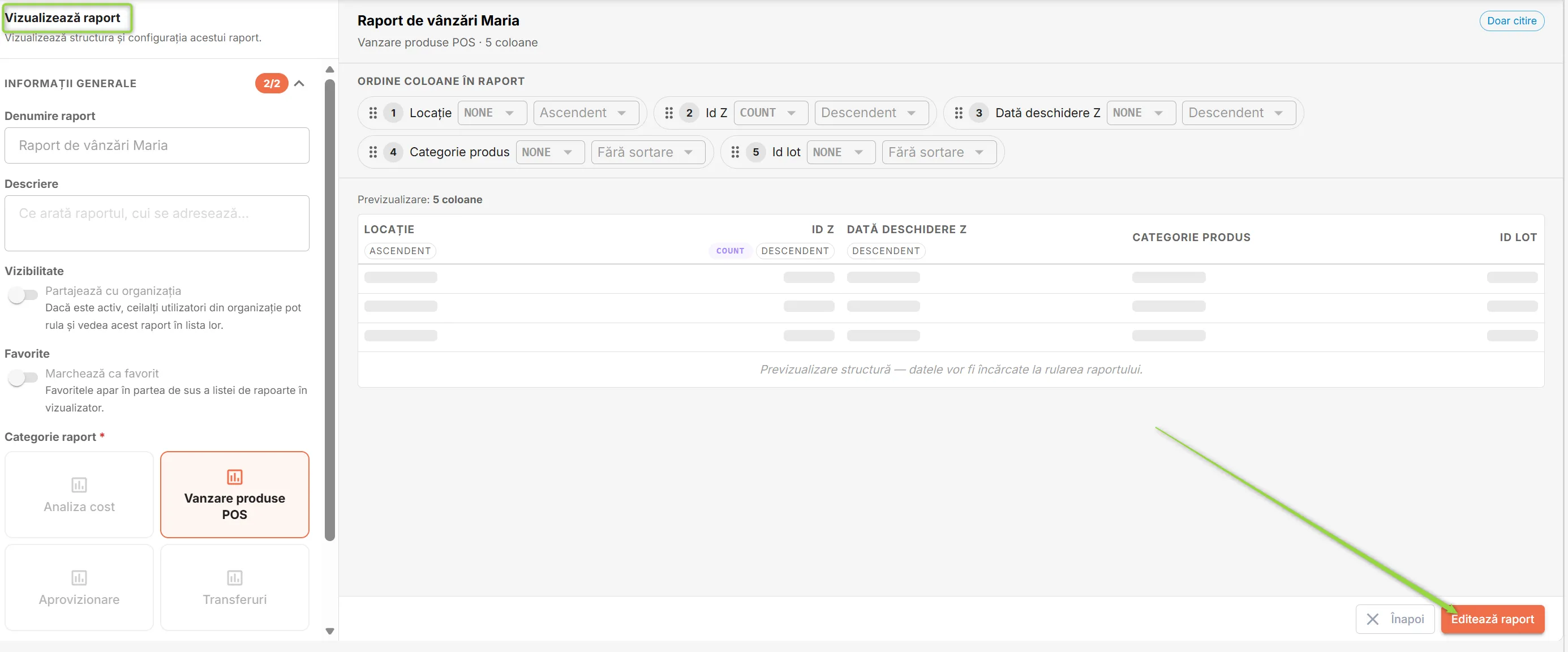Screen dimensions: 1568x652
Task: Click the LOCAȚIE preview column header
Action: pos(389,230)
